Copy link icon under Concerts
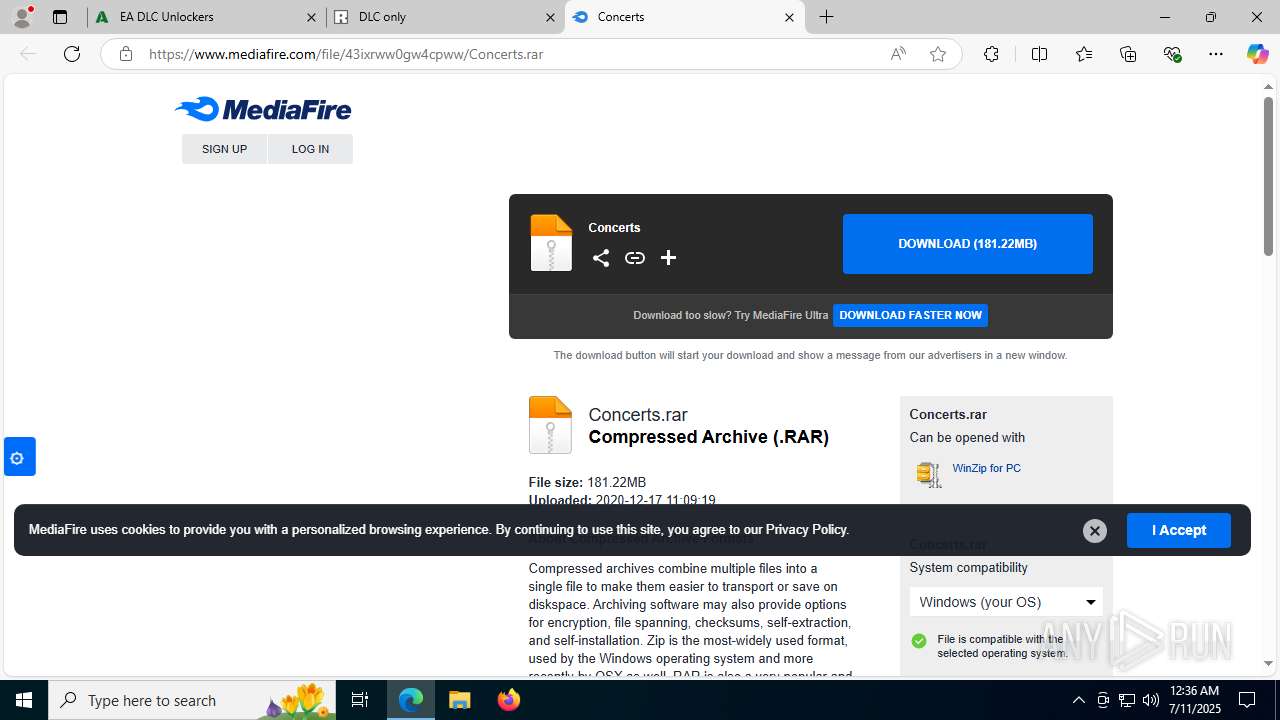 (635, 258)
